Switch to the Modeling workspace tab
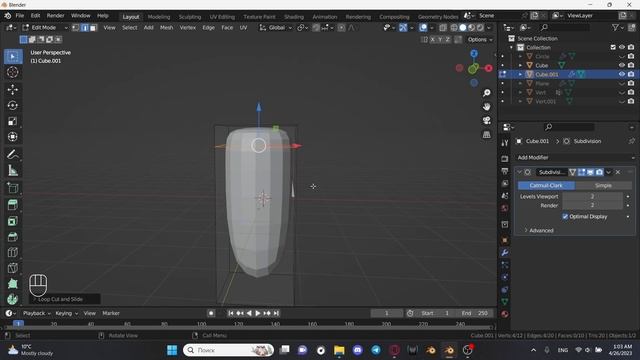This screenshot has width=640, height=360. (159, 17)
